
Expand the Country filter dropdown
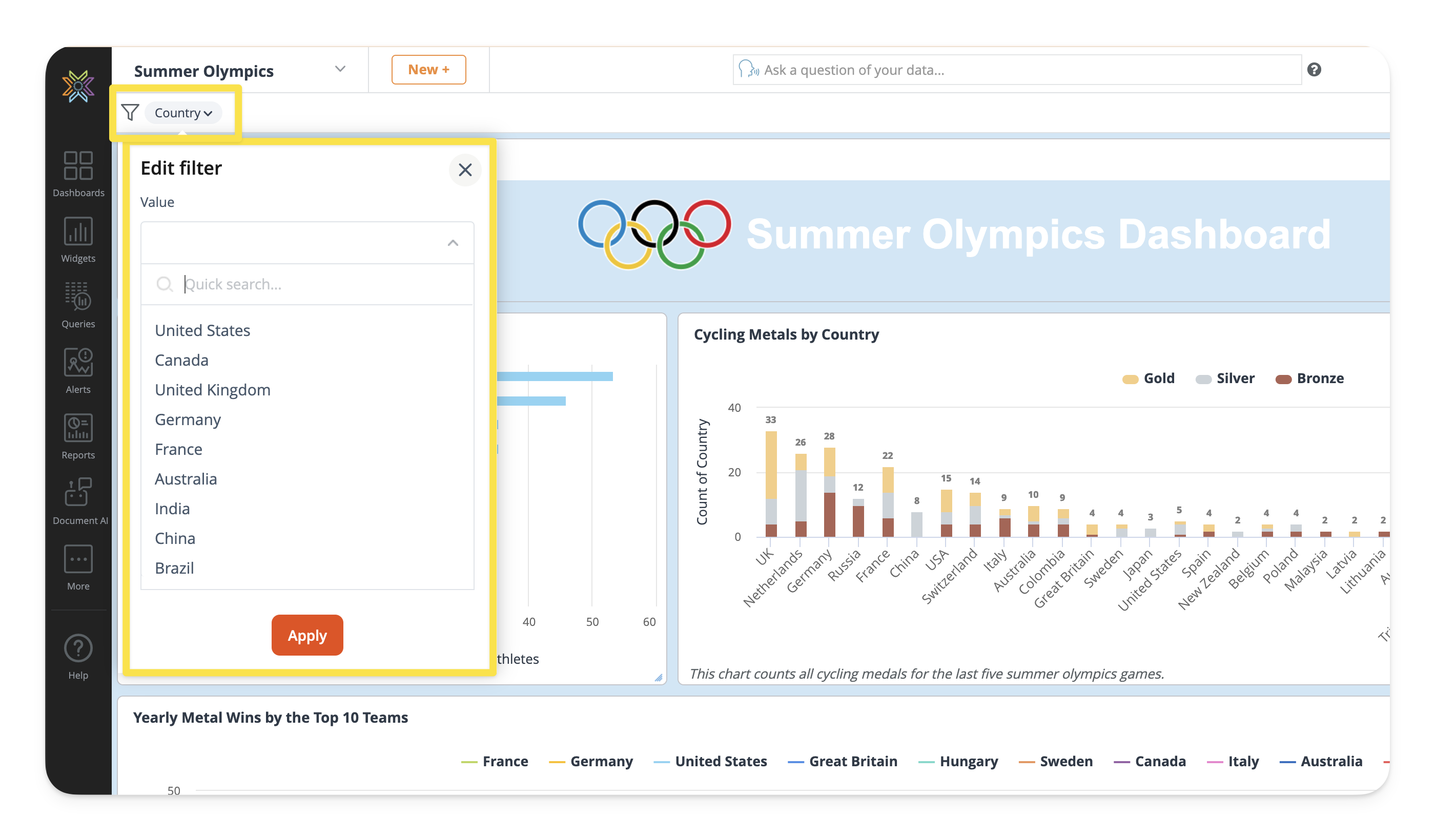pyautogui.click(x=183, y=113)
